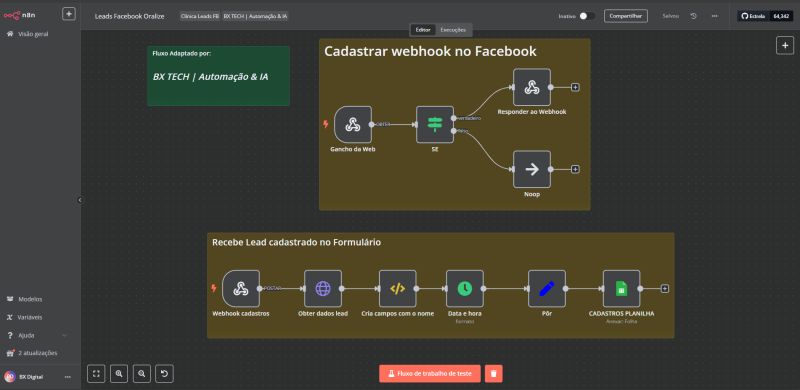The image size is (800, 390).
Task: Select Recebe Lead cadastrado no Formulário title
Action: [296, 242]
